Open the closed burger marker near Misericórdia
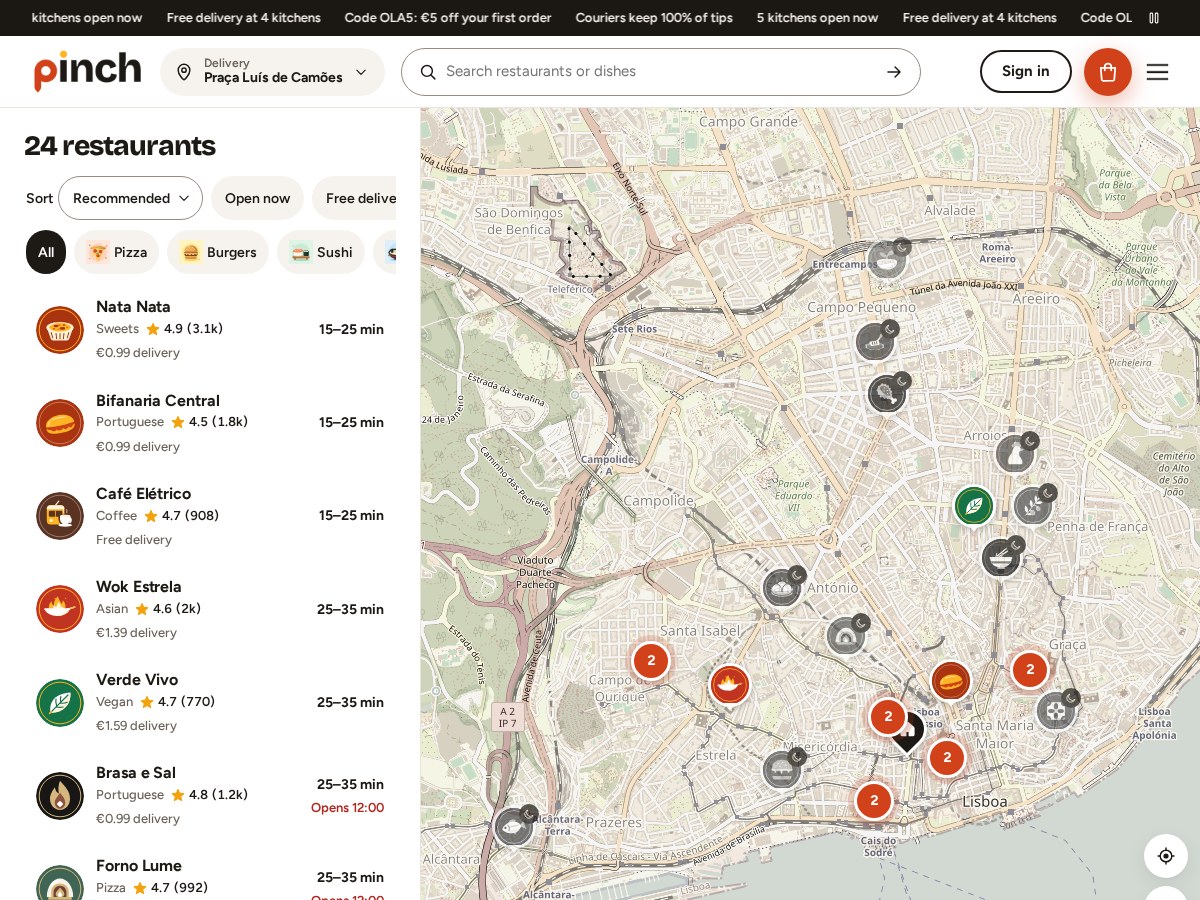 pos(782,769)
